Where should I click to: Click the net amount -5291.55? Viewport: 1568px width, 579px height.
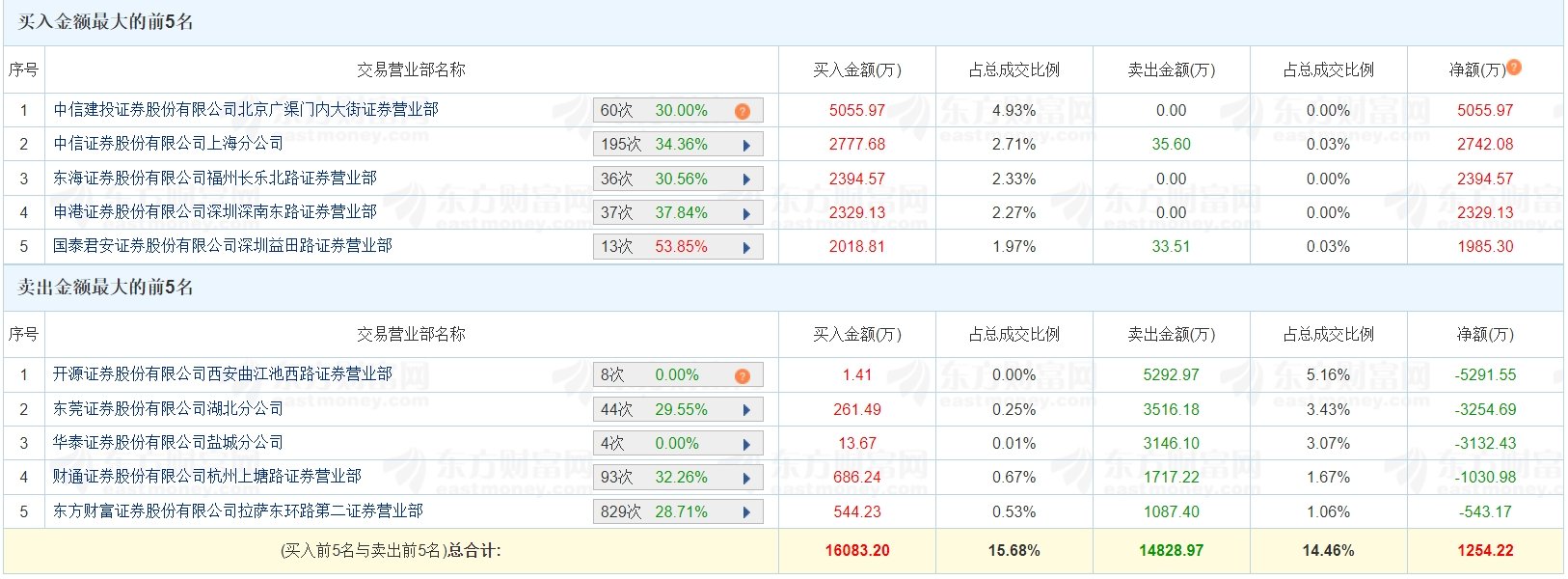(1485, 374)
